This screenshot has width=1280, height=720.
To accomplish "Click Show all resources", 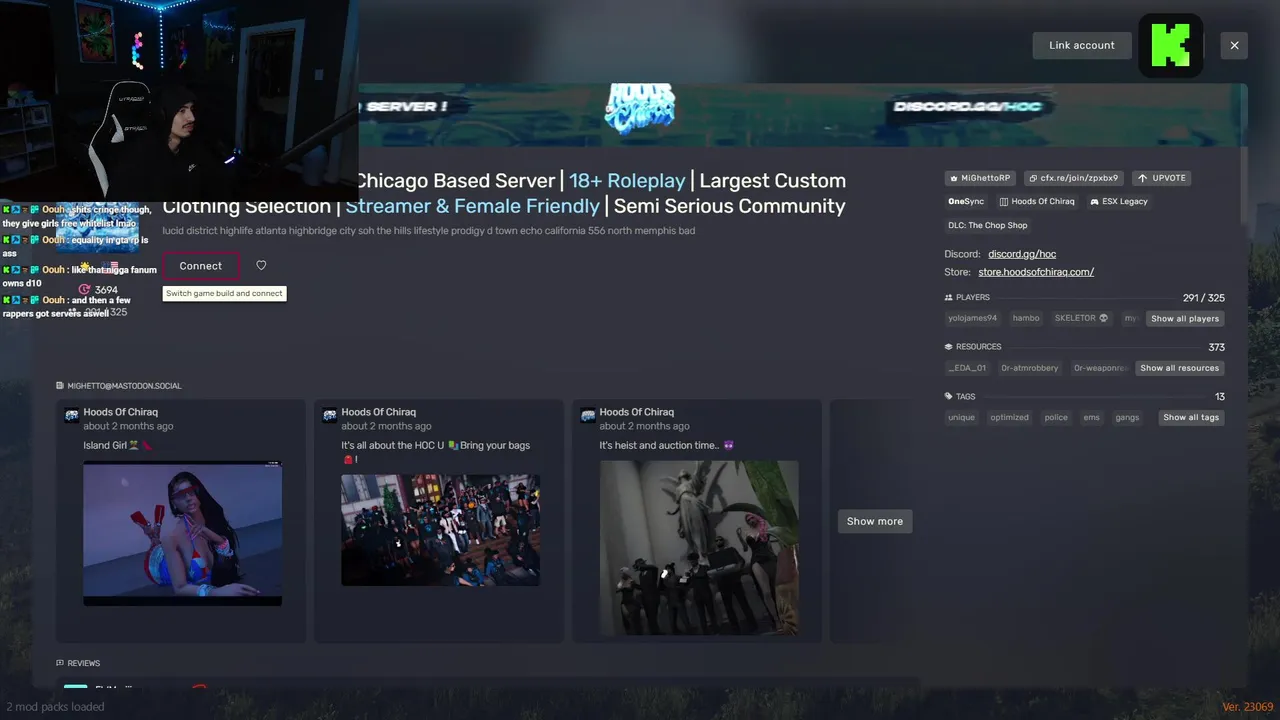I will click(x=1179, y=368).
